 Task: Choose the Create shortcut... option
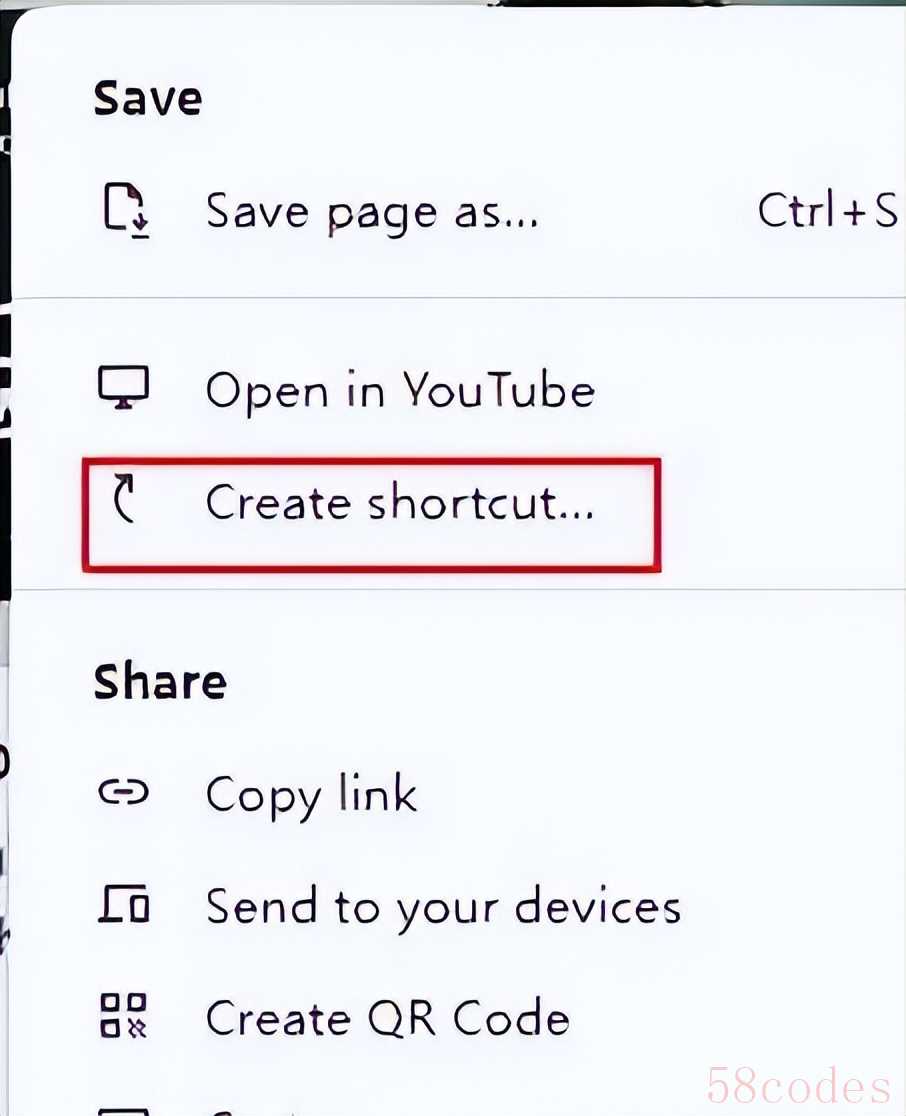tap(400, 502)
